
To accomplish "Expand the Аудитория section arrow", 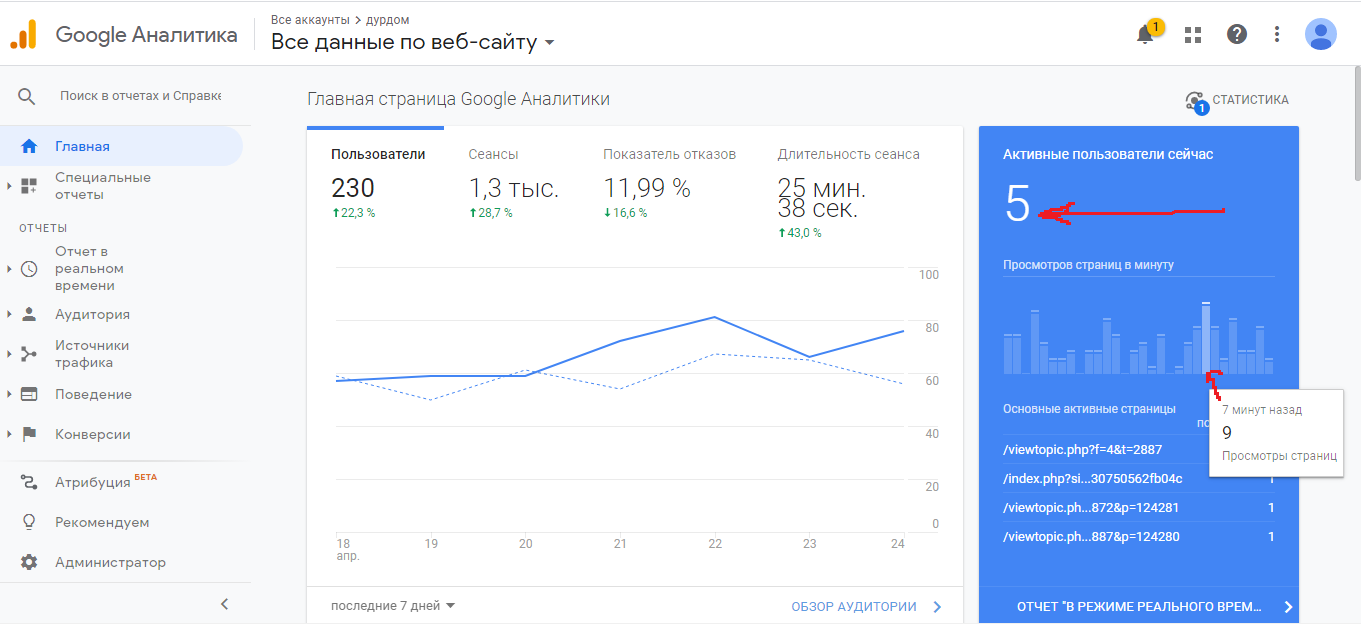I will coord(9,314).
